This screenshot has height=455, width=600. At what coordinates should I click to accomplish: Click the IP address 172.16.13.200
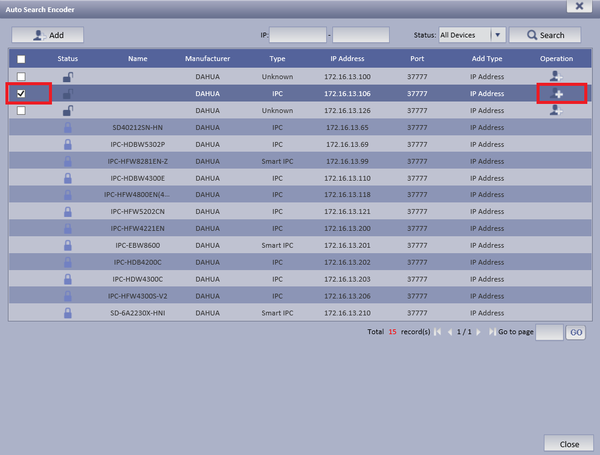coord(347,228)
